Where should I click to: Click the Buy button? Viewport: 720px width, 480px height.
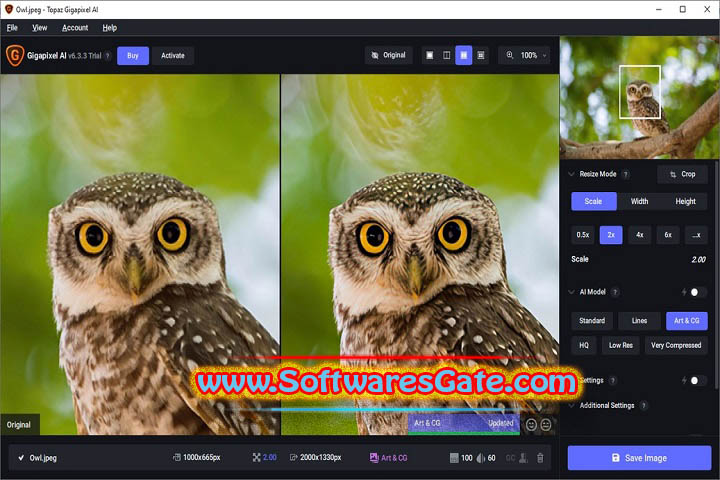pos(133,56)
